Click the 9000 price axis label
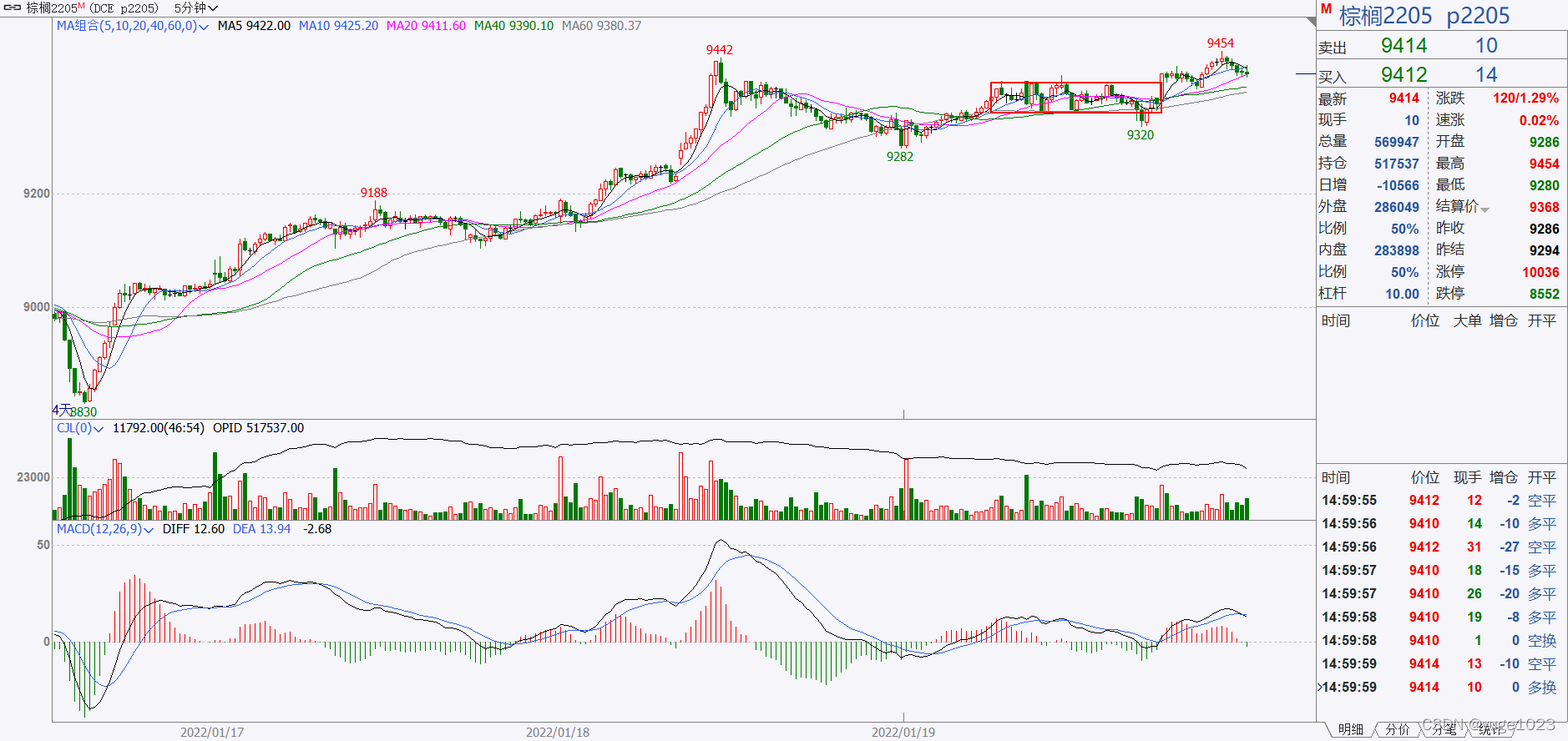The width and height of the screenshot is (1568, 741). click(37, 307)
